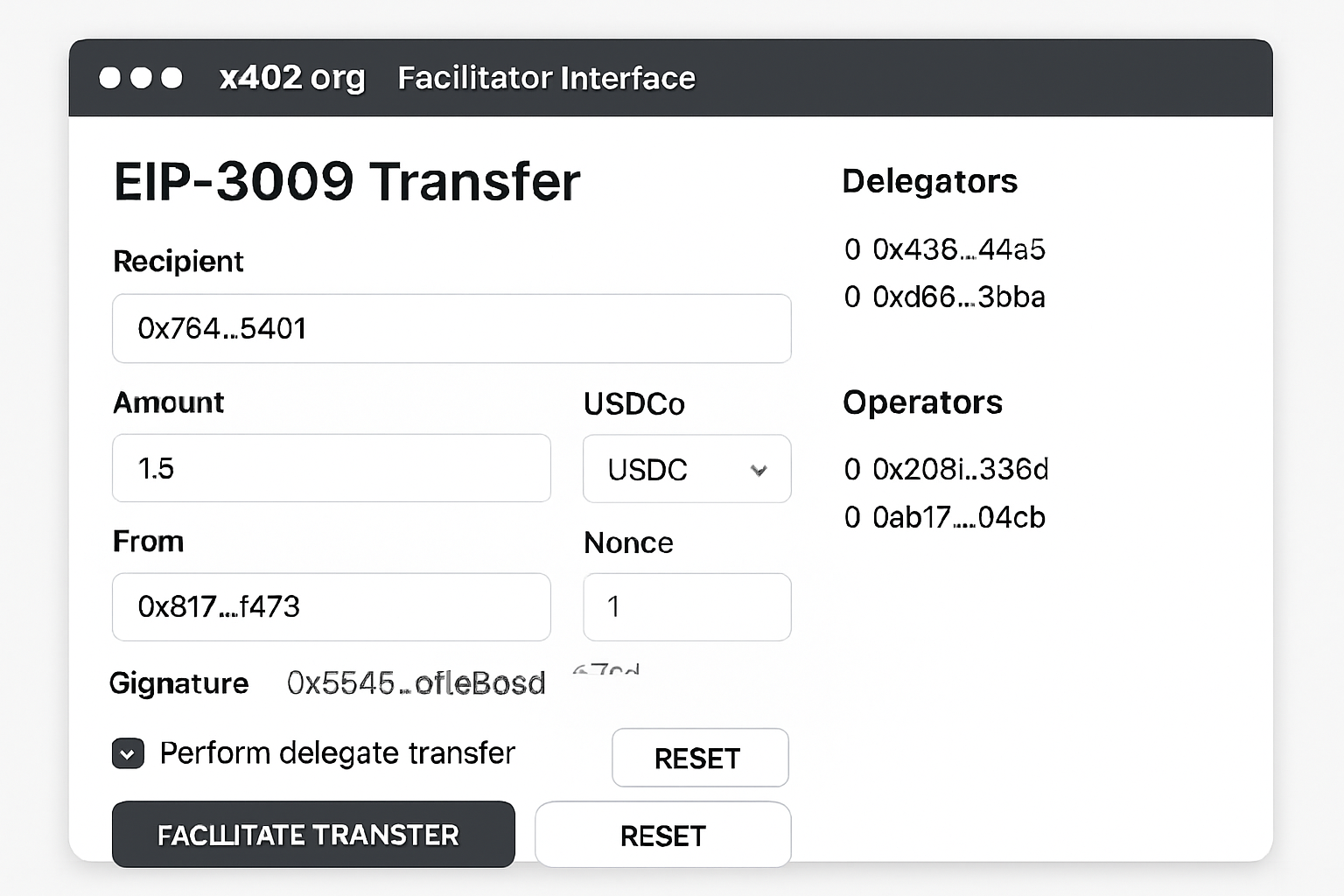1344x896 pixels.
Task: Click the dropdown chevron beside USDC
Action: pos(758,470)
